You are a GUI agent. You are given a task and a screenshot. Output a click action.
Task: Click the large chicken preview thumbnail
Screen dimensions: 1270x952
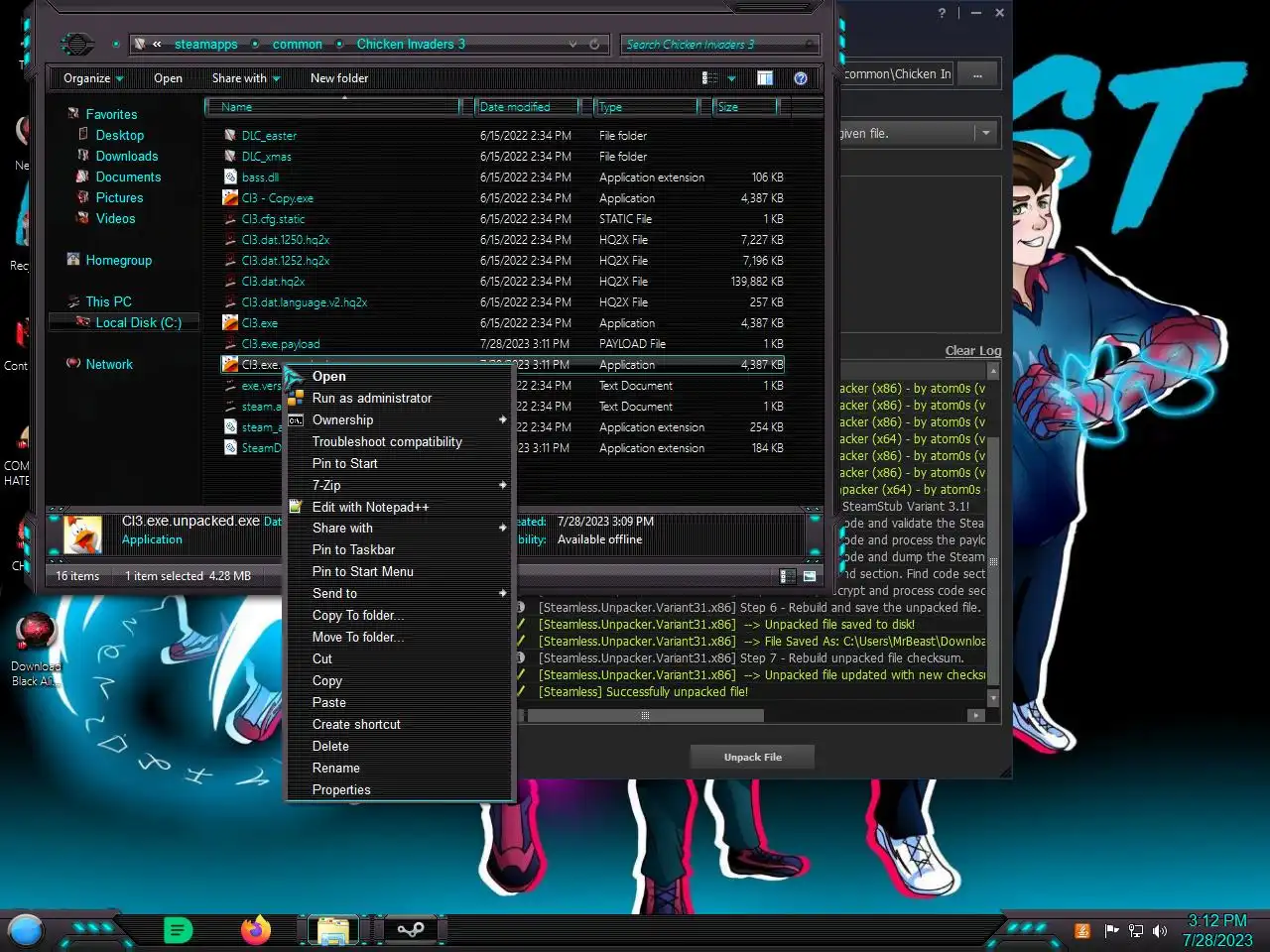83,535
